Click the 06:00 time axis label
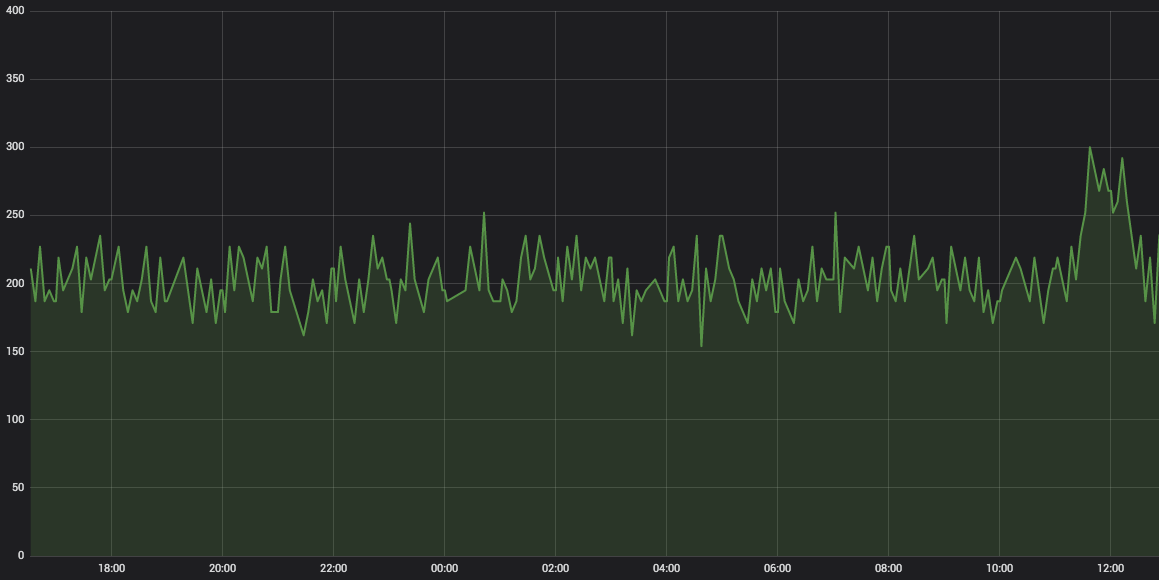The image size is (1159, 580). (x=777, y=568)
